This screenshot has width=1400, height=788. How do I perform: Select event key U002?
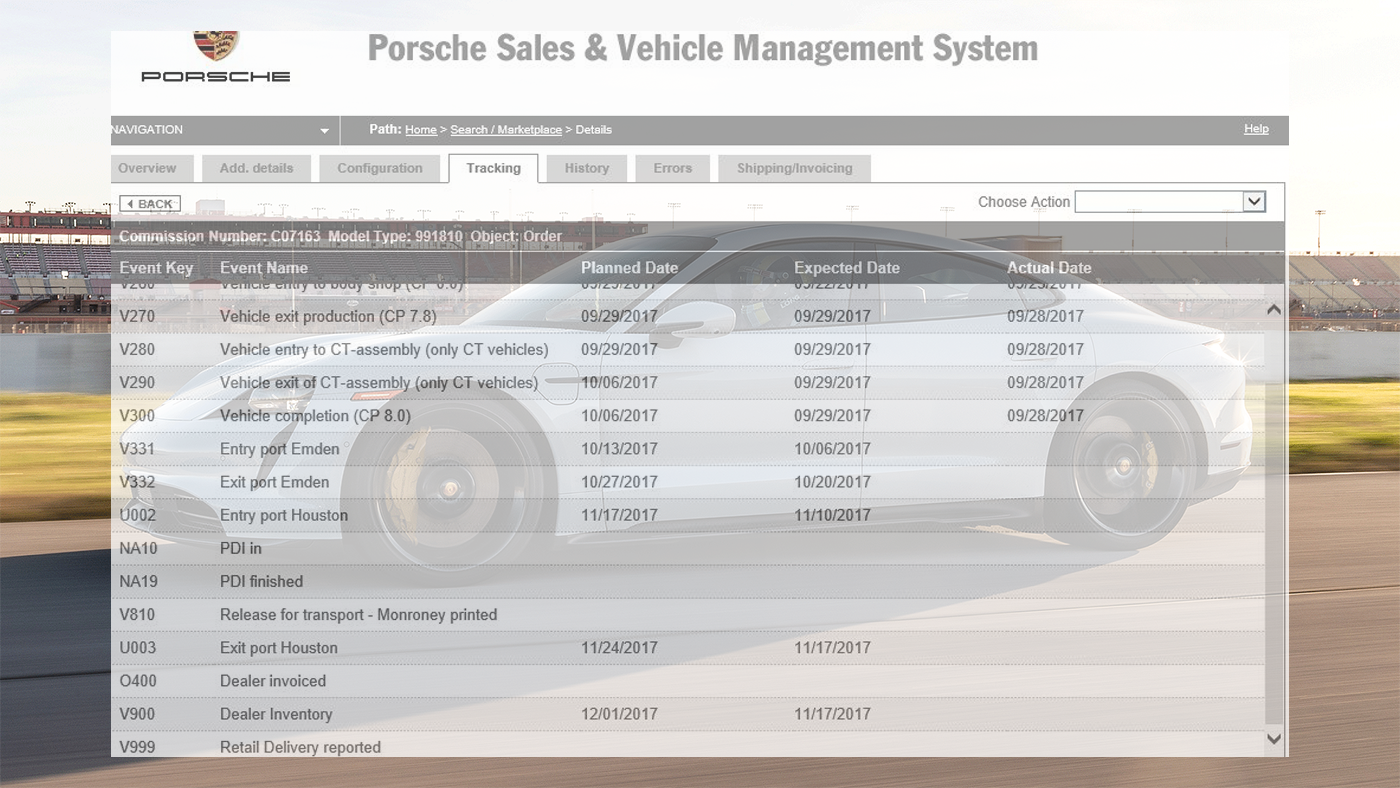click(138, 515)
